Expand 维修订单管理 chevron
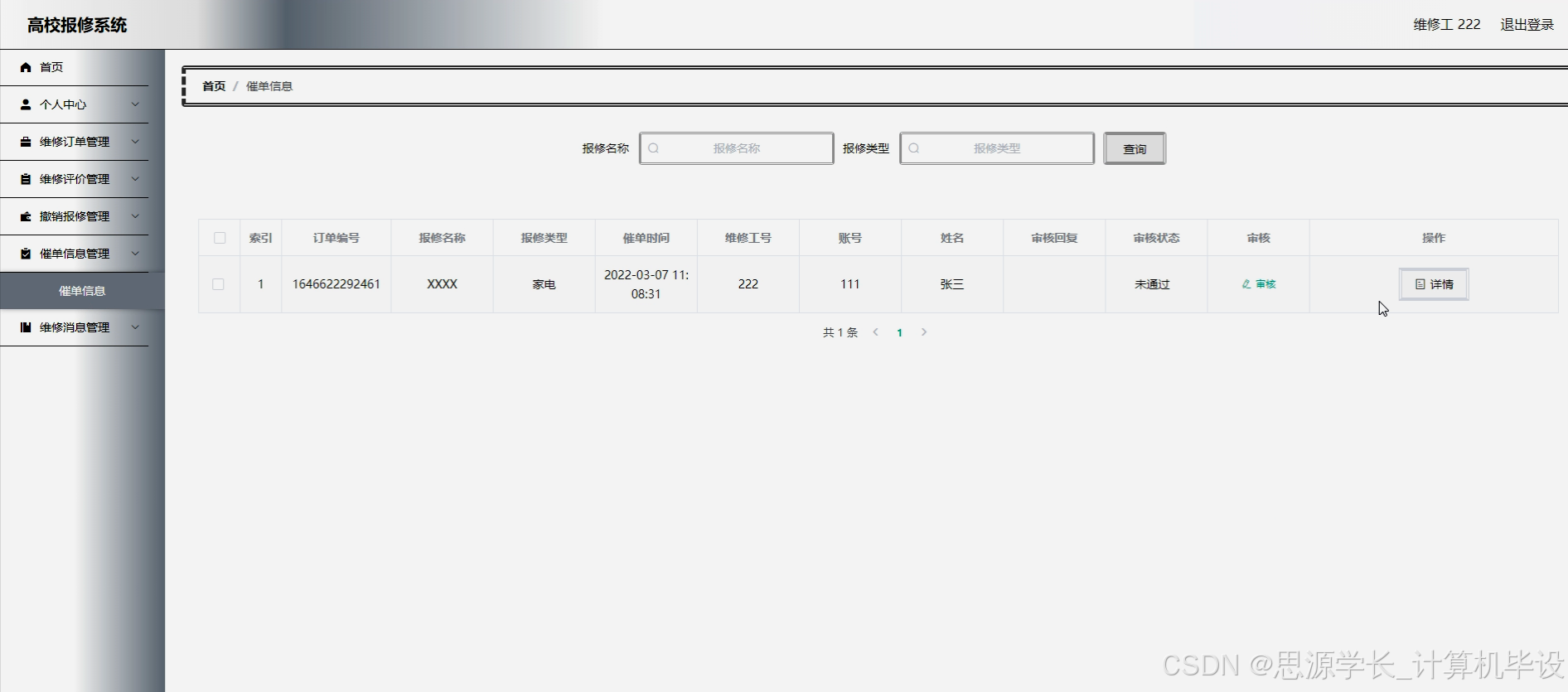 tap(135, 142)
